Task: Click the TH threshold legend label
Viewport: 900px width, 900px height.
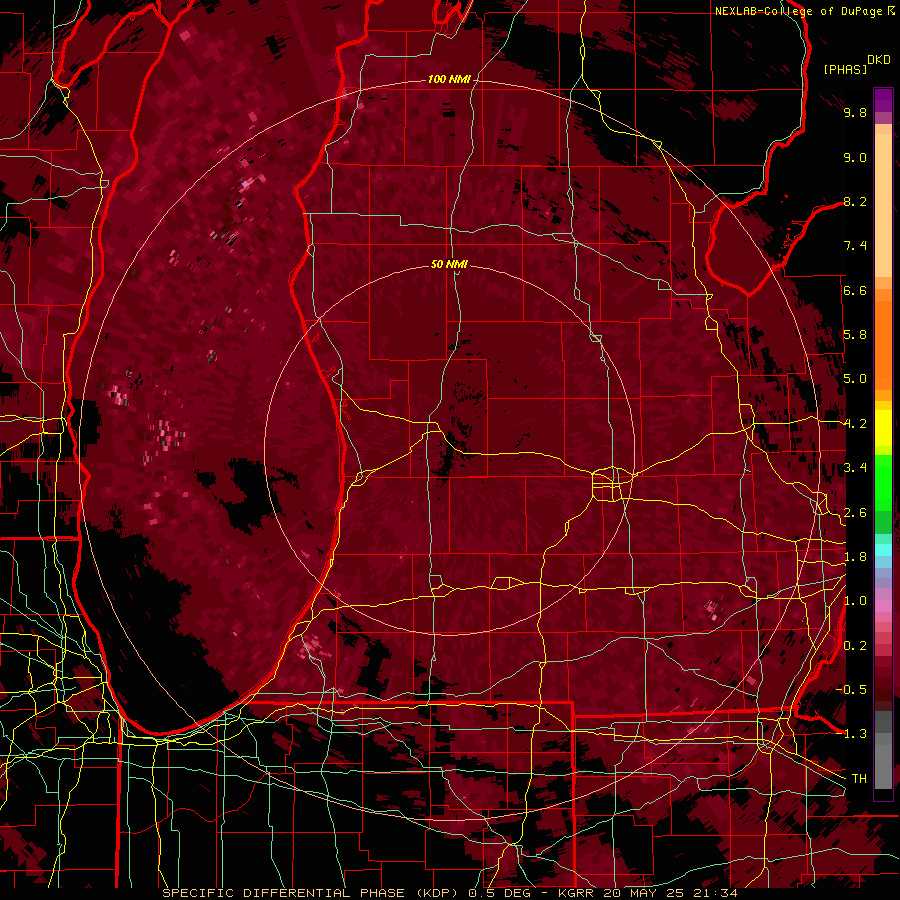Action: tap(859, 779)
